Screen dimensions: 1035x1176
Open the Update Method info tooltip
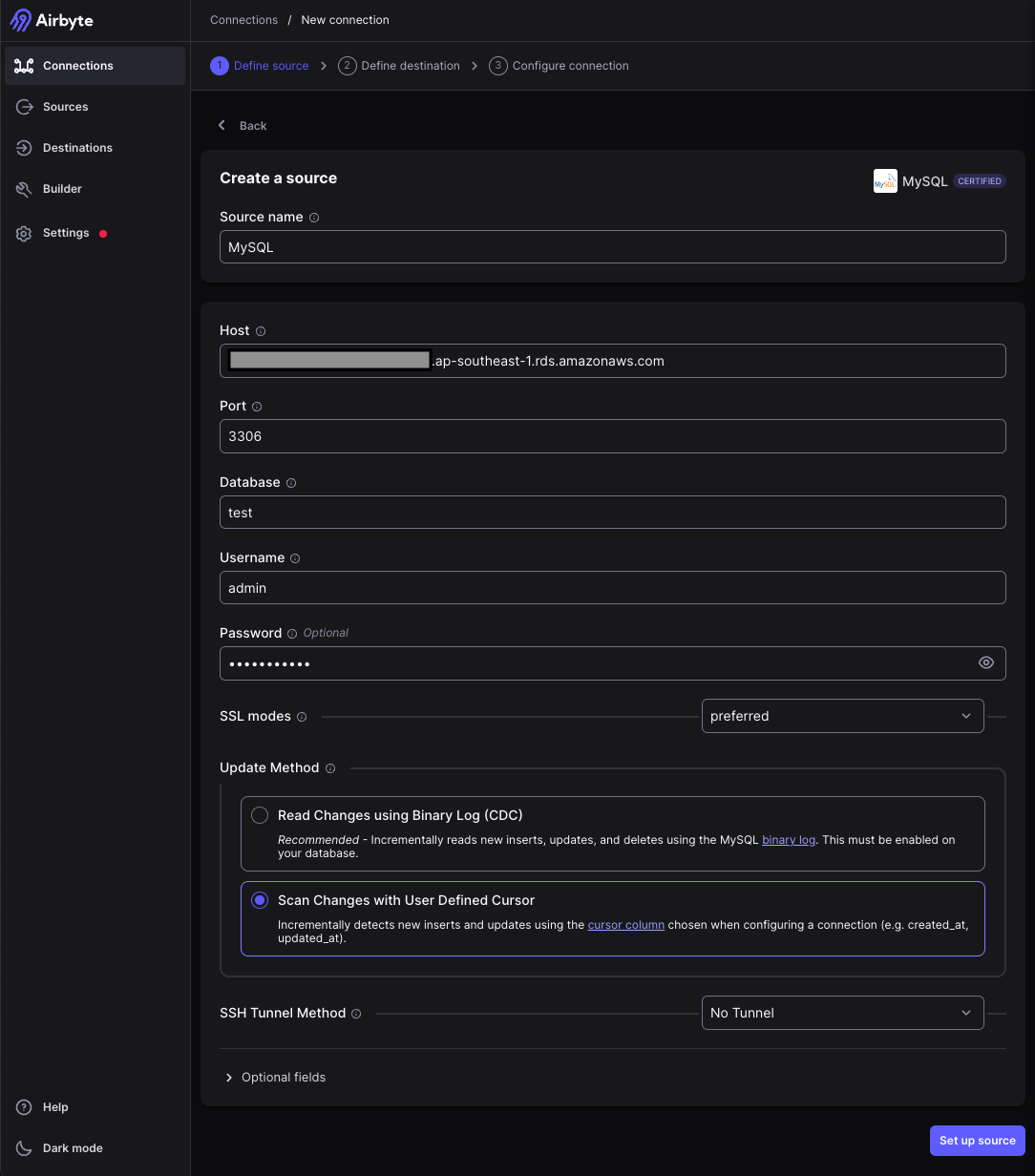coord(329,767)
